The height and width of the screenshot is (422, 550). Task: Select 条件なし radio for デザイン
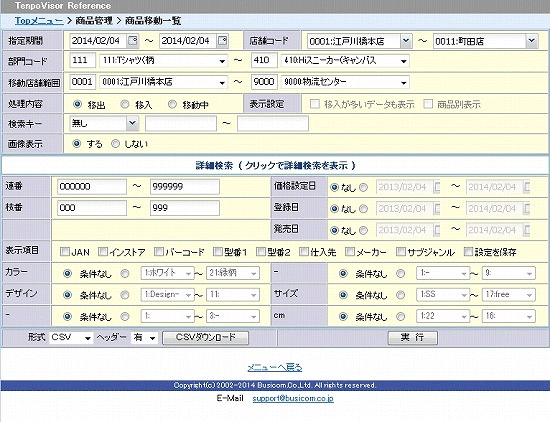(67, 295)
